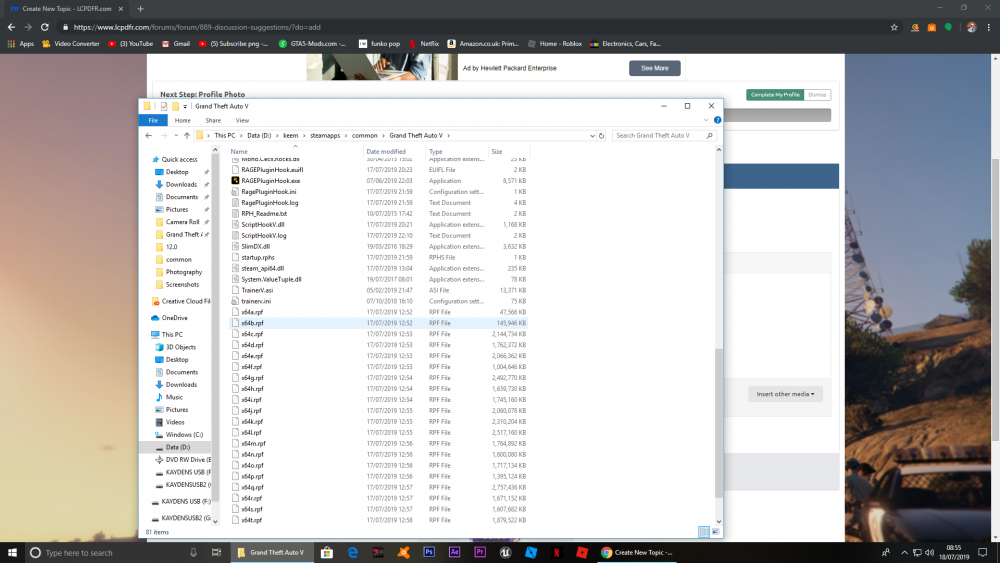Click the Complete My Profile button

point(775,94)
